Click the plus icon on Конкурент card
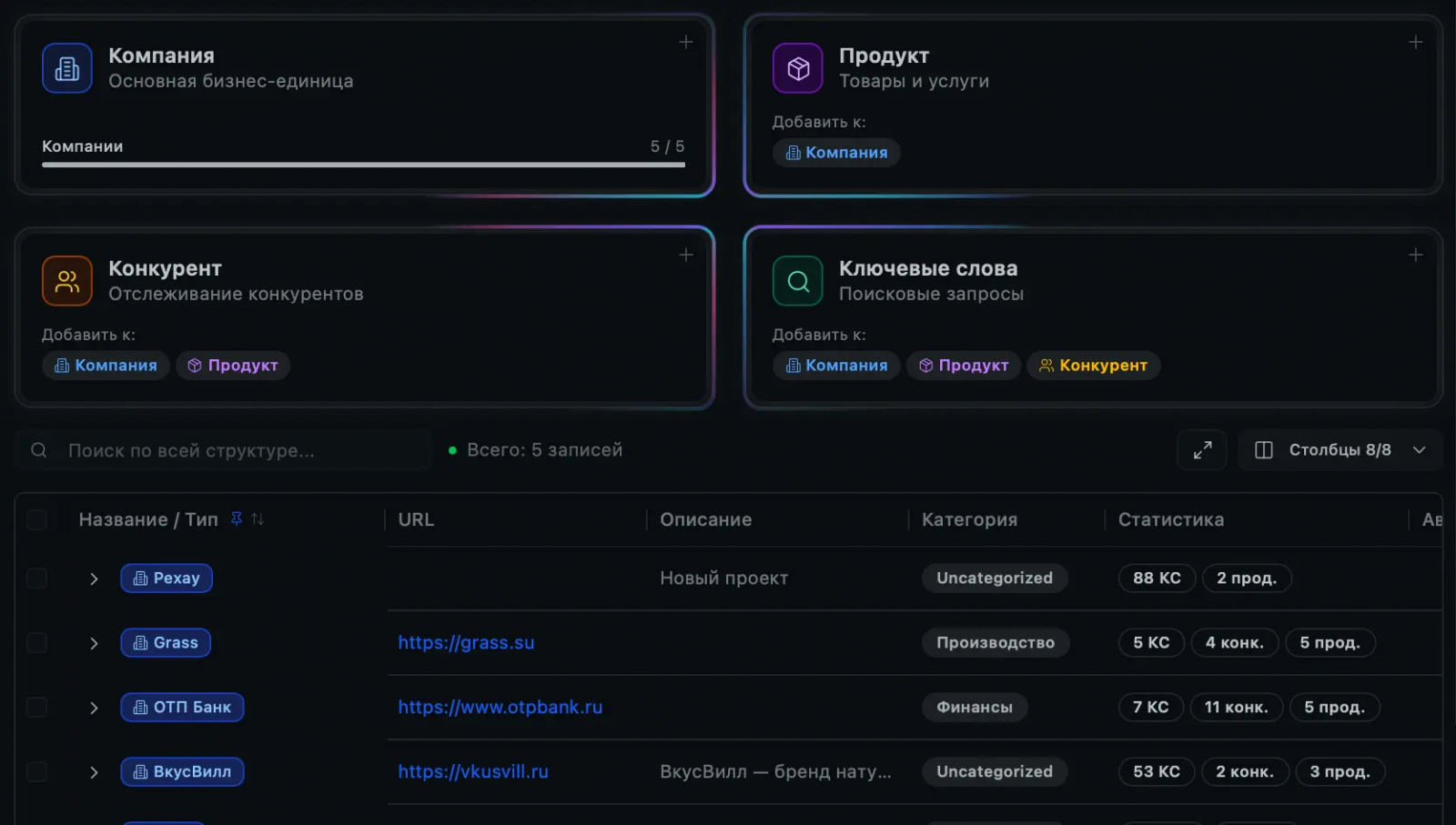This screenshot has width=1456, height=825. [x=686, y=255]
